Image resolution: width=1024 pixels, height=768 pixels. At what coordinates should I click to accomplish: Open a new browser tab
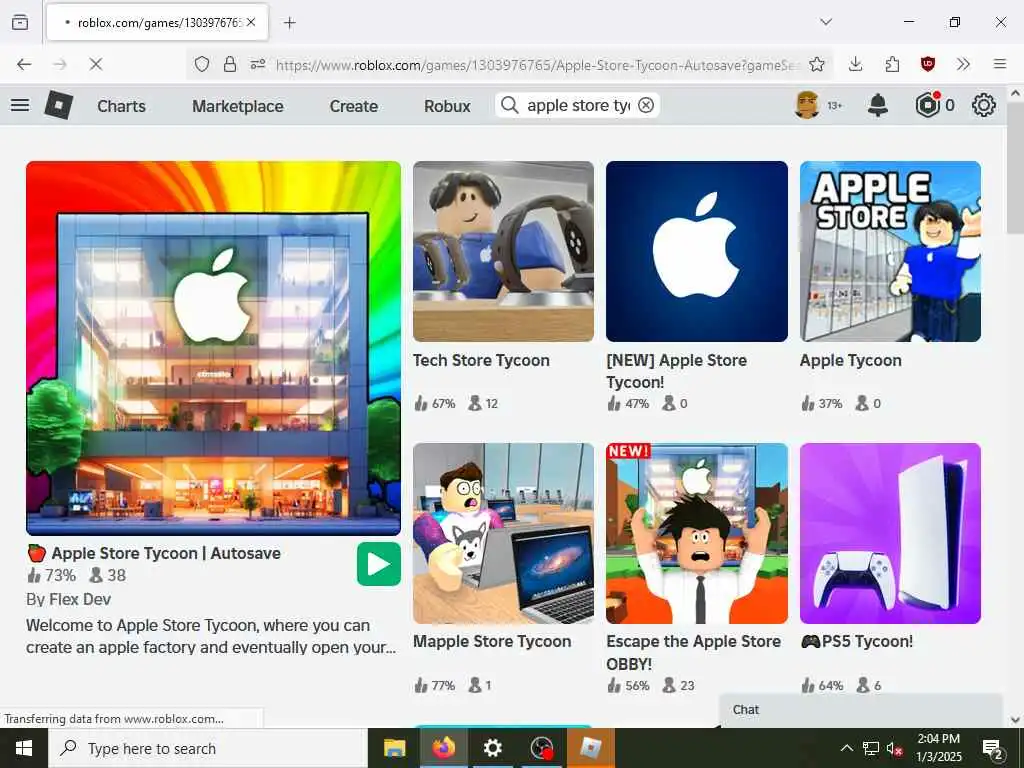(290, 23)
